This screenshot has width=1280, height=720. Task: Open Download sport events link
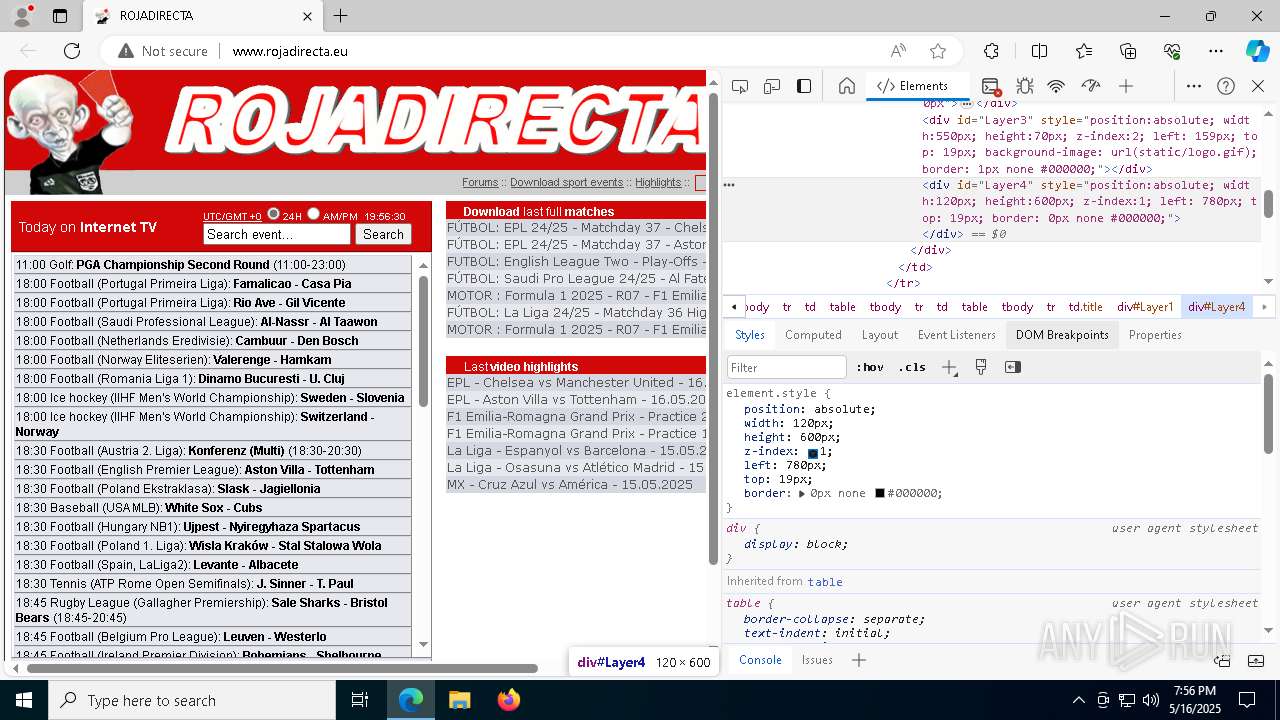tap(566, 182)
